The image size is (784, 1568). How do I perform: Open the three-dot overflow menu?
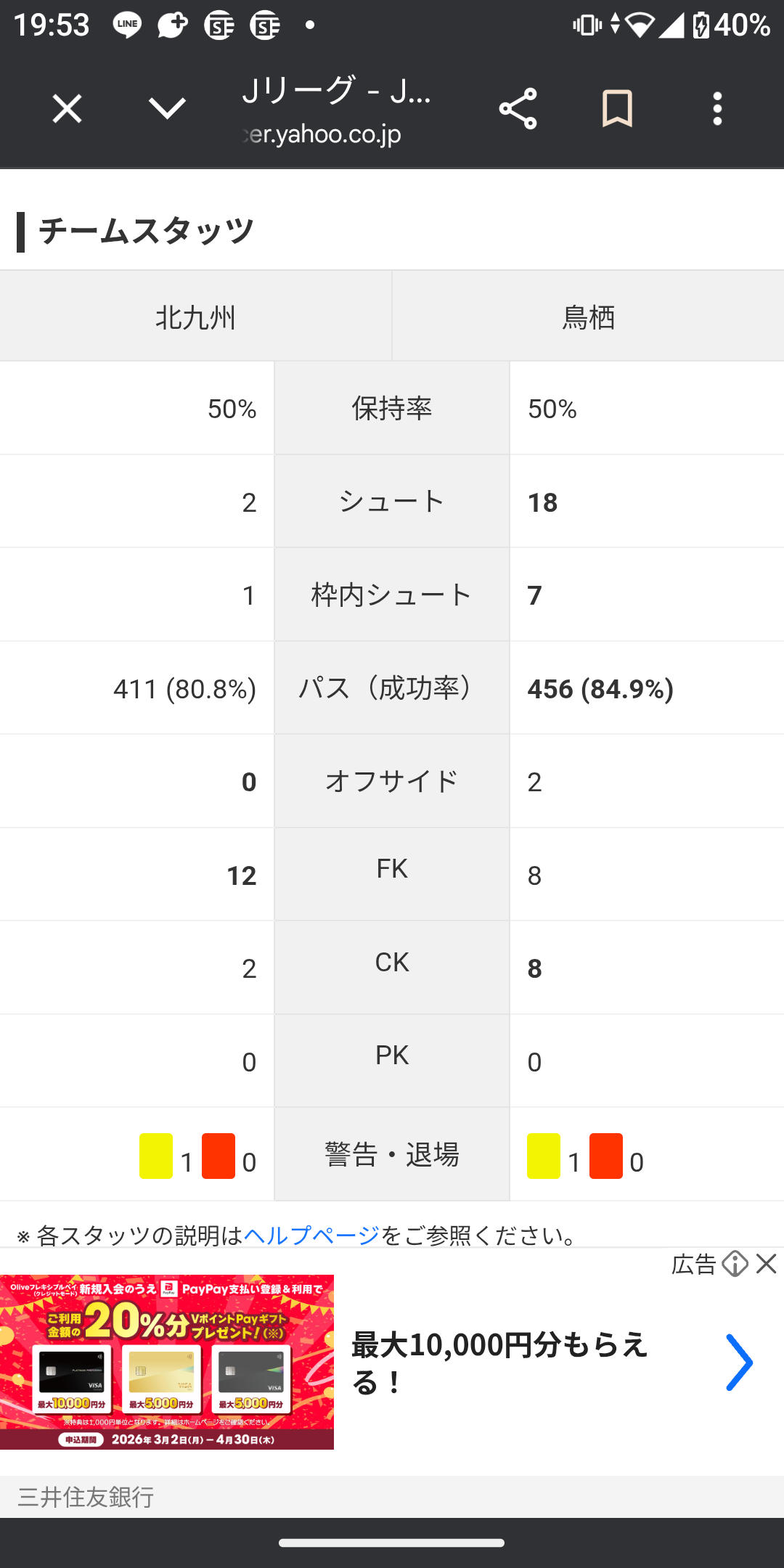click(x=717, y=110)
